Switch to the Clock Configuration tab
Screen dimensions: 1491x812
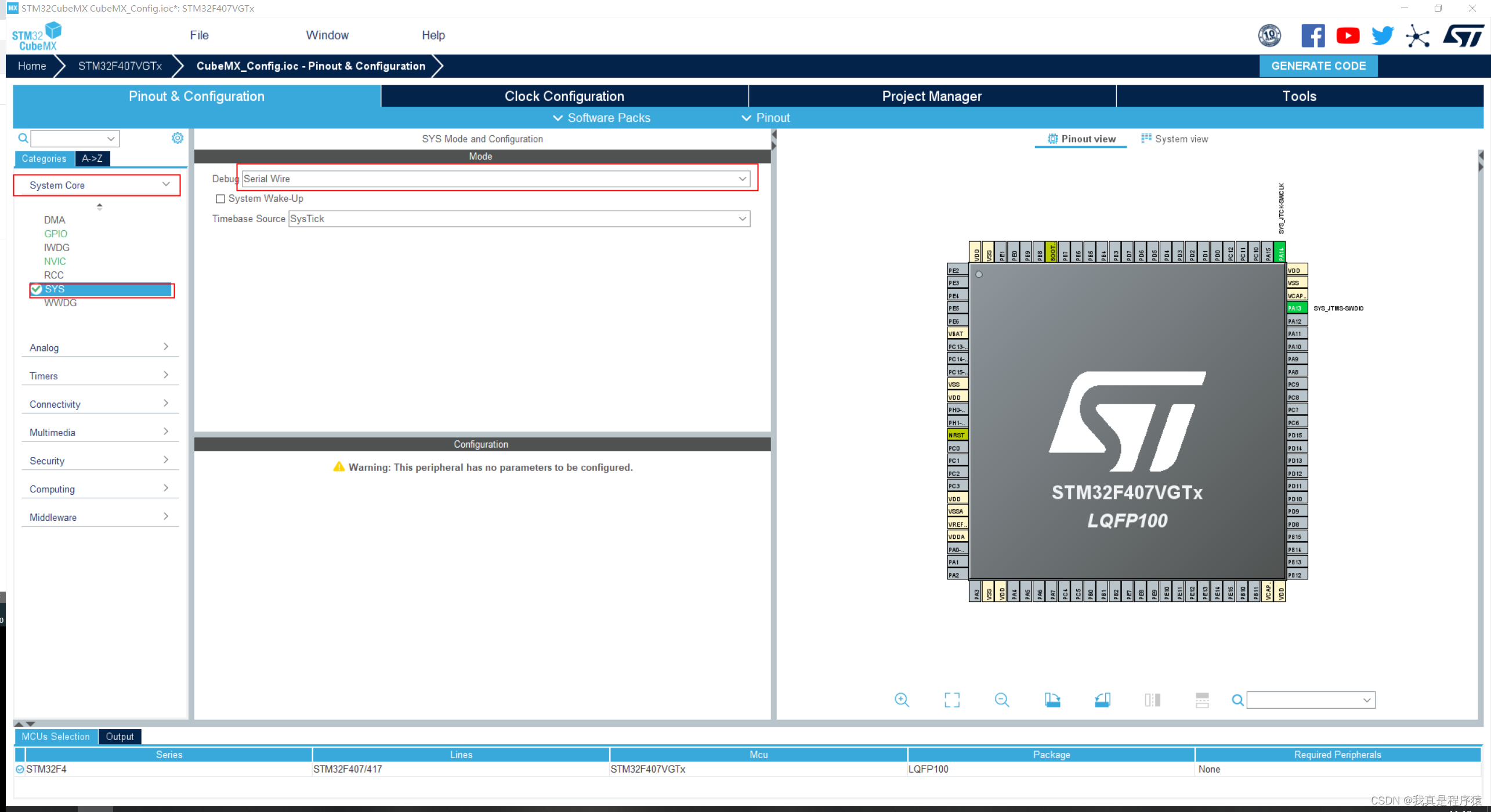(564, 96)
